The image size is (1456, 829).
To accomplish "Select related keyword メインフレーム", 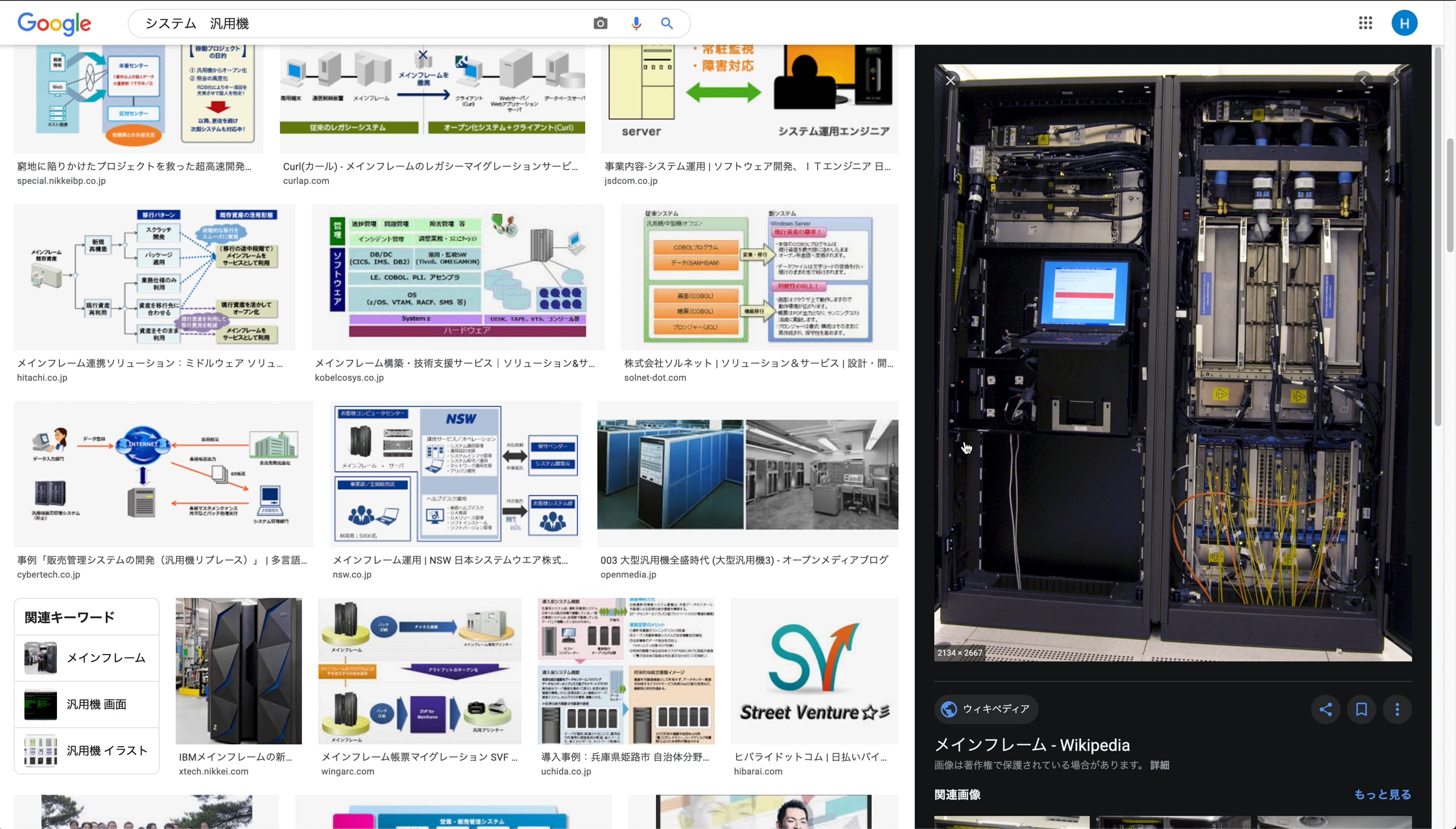I will tap(86, 658).
